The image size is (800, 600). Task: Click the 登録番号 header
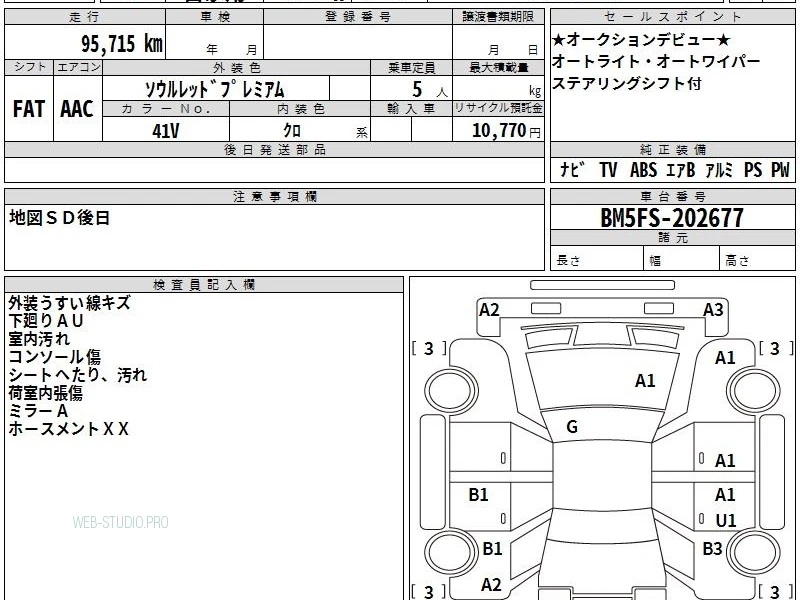coord(358,16)
